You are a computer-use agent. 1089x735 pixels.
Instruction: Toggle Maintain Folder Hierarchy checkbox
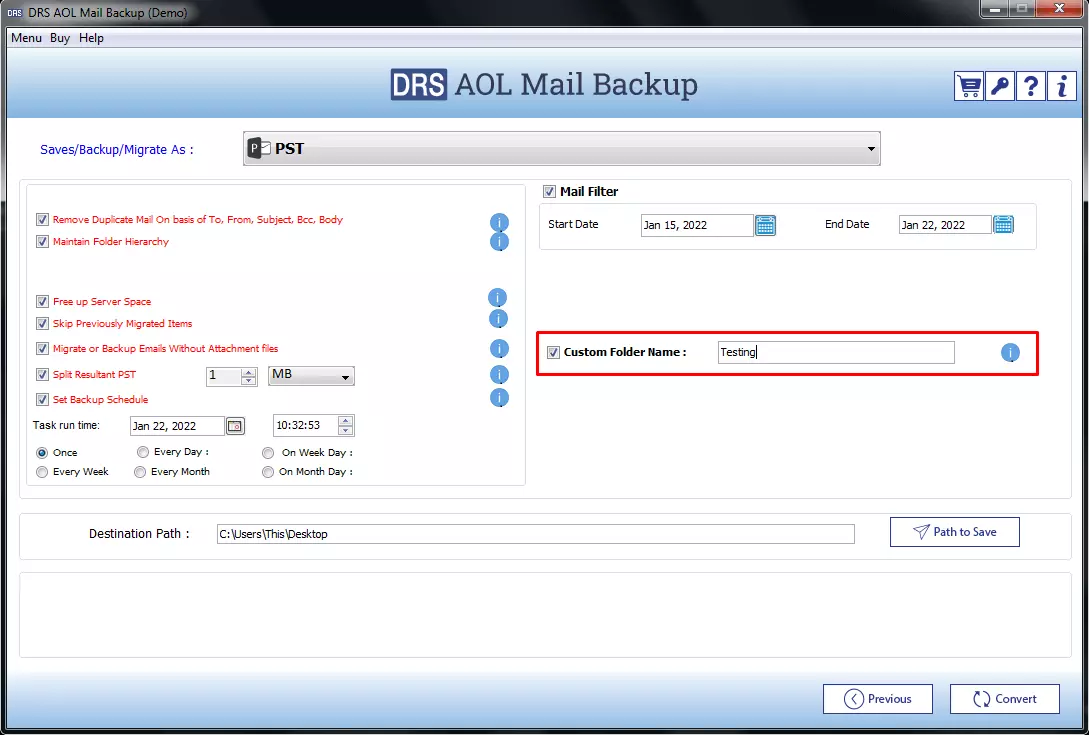[x=42, y=242]
